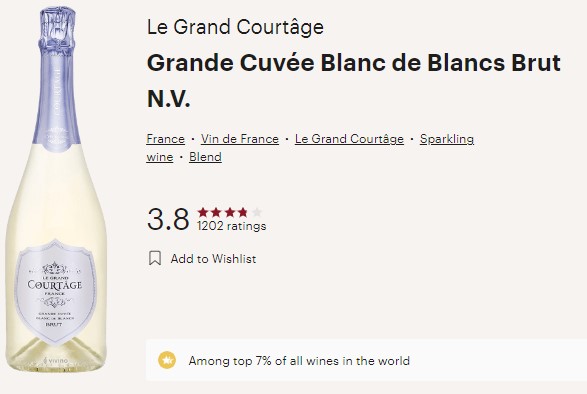
Task: Click the fourth red rating star
Action: 243,212
